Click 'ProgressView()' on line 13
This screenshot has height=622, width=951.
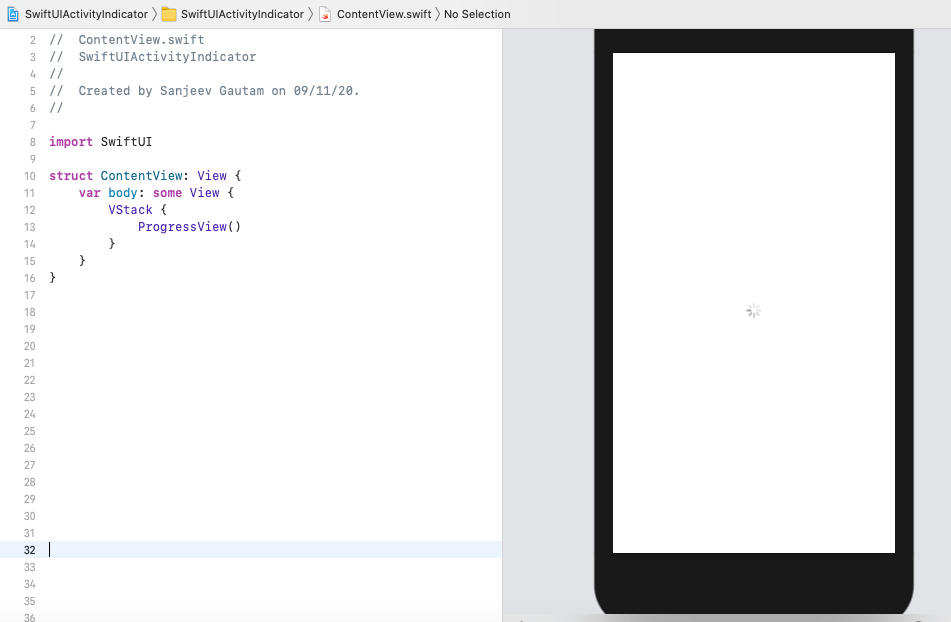coord(189,227)
